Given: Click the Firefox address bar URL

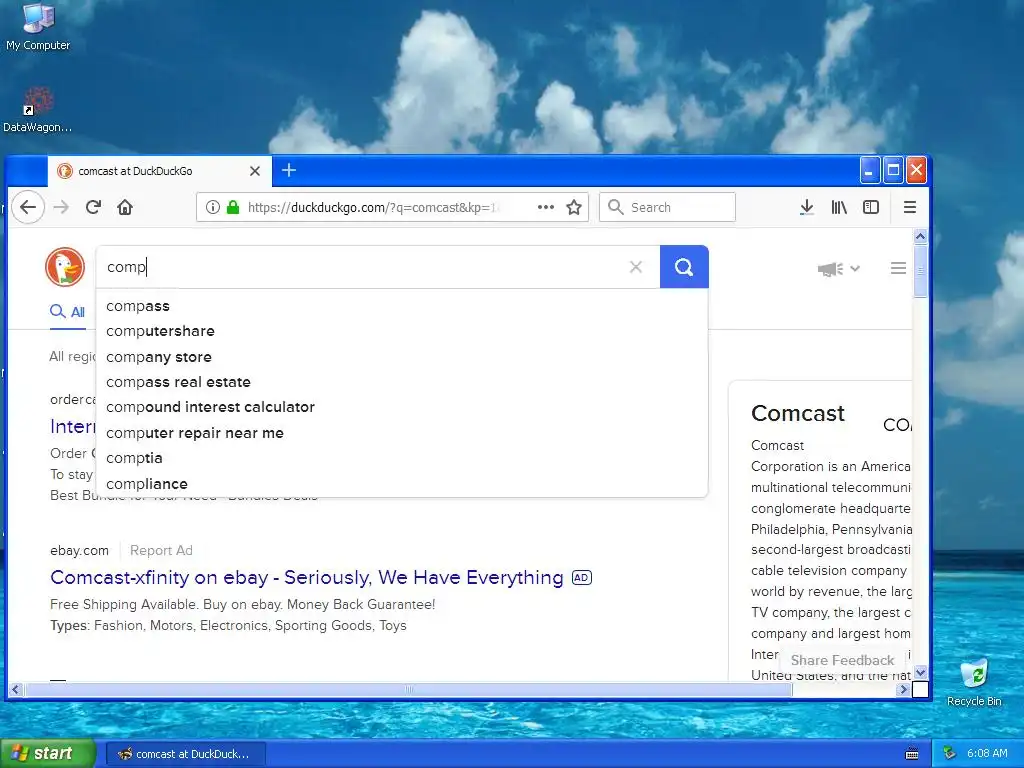Looking at the screenshot, I should (376, 208).
